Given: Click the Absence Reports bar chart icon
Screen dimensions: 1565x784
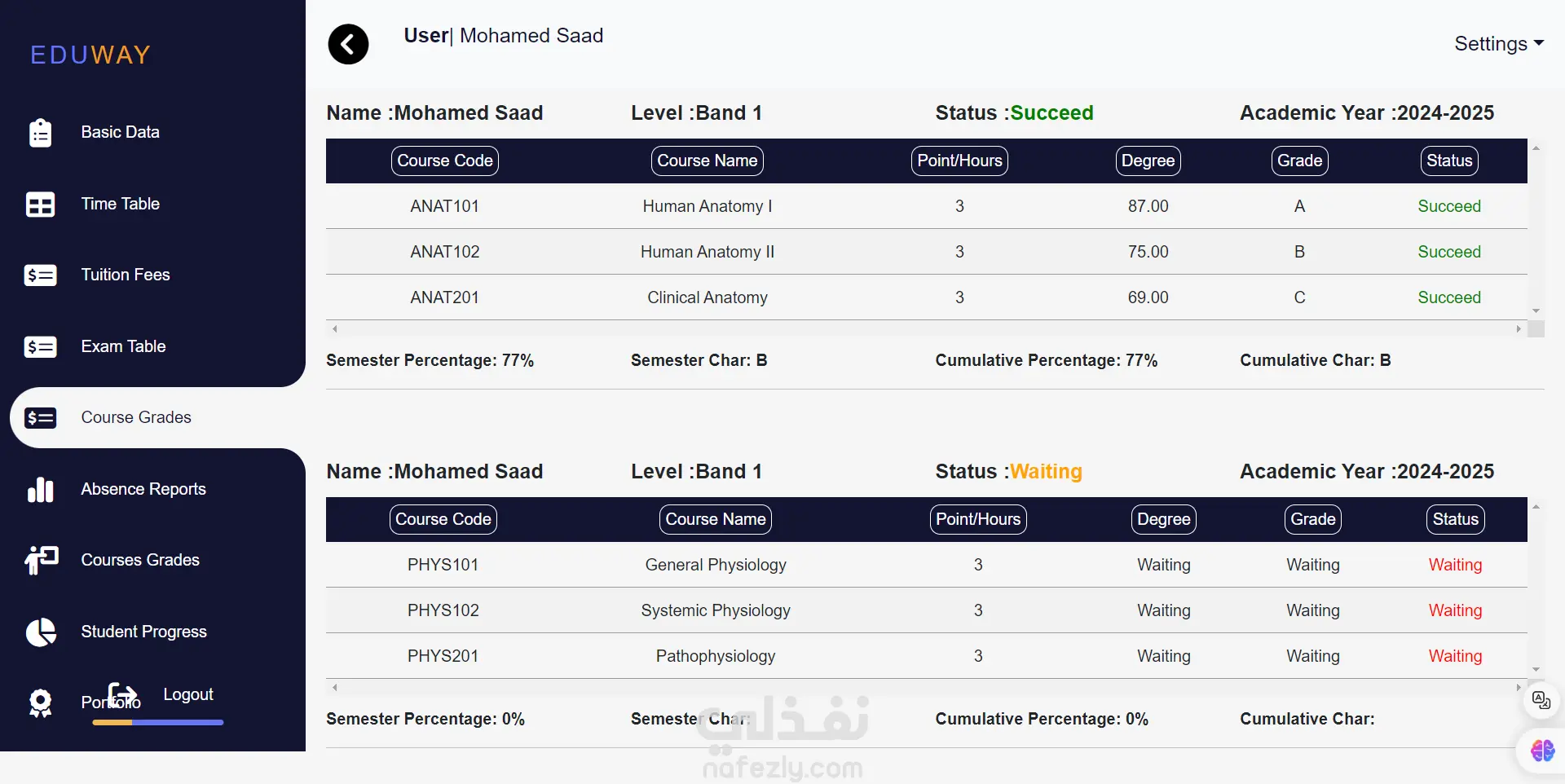Looking at the screenshot, I should pos(40,490).
